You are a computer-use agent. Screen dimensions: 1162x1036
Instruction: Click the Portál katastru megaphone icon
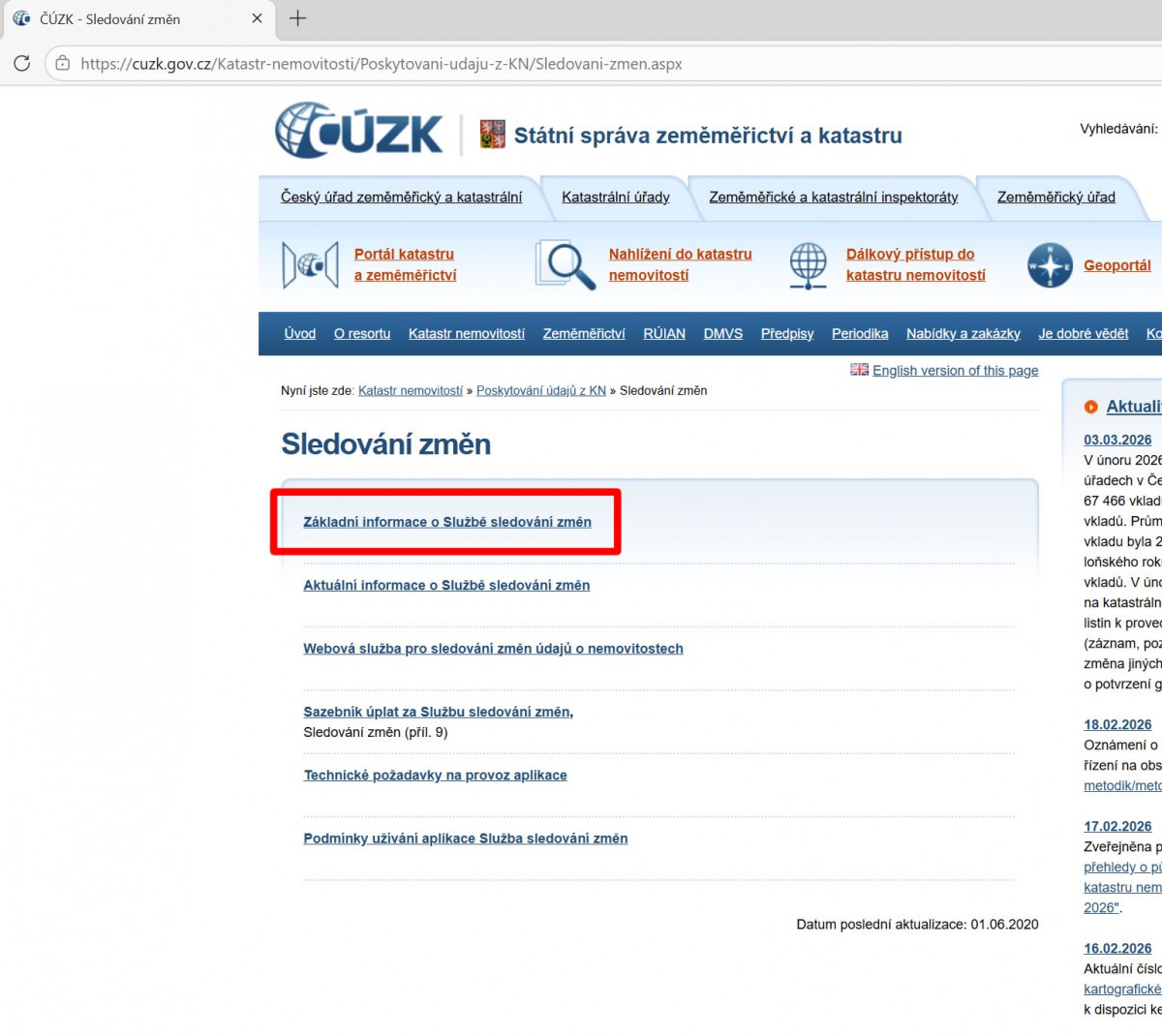coord(310,264)
